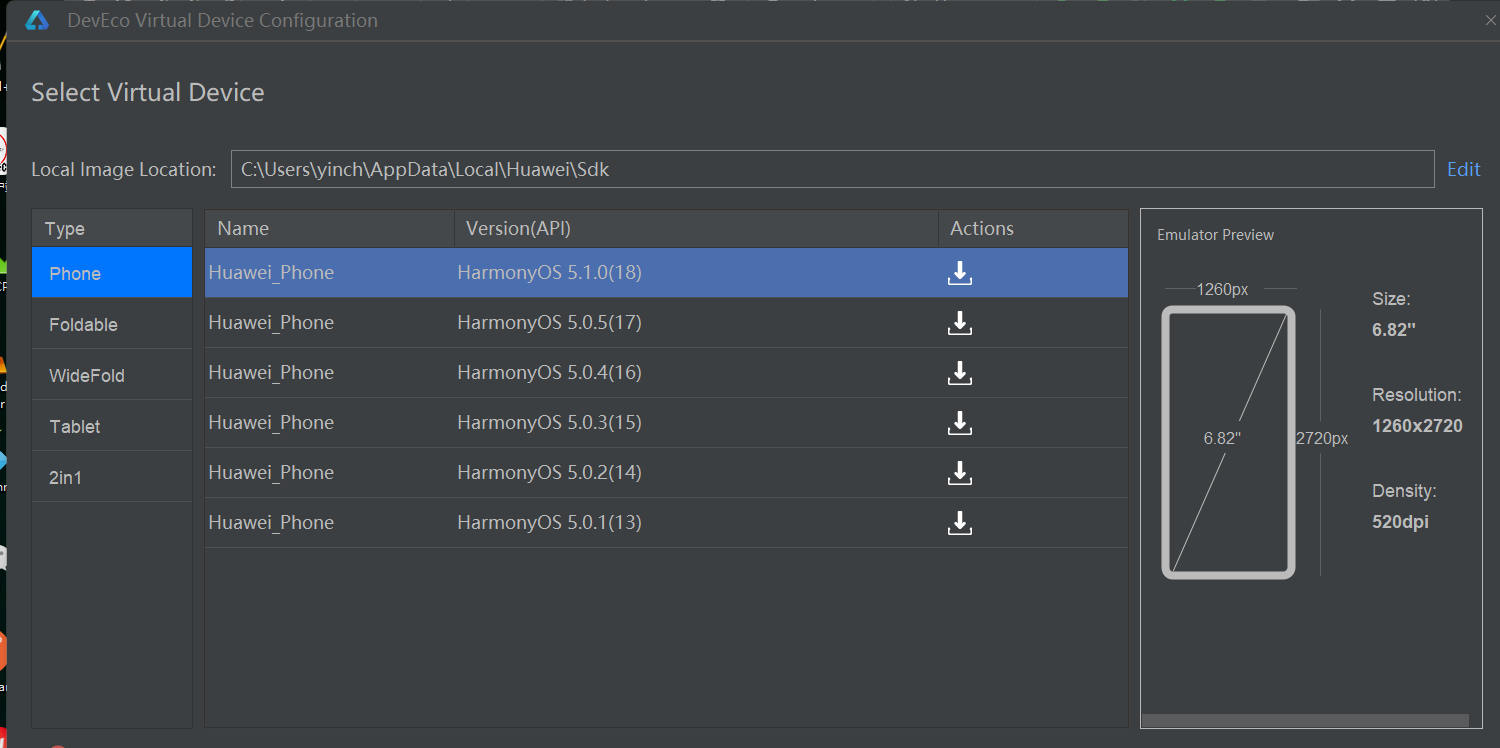The width and height of the screenshot is (1500, 748).
Task: Click the Type column header
Action: pos(112,229)
